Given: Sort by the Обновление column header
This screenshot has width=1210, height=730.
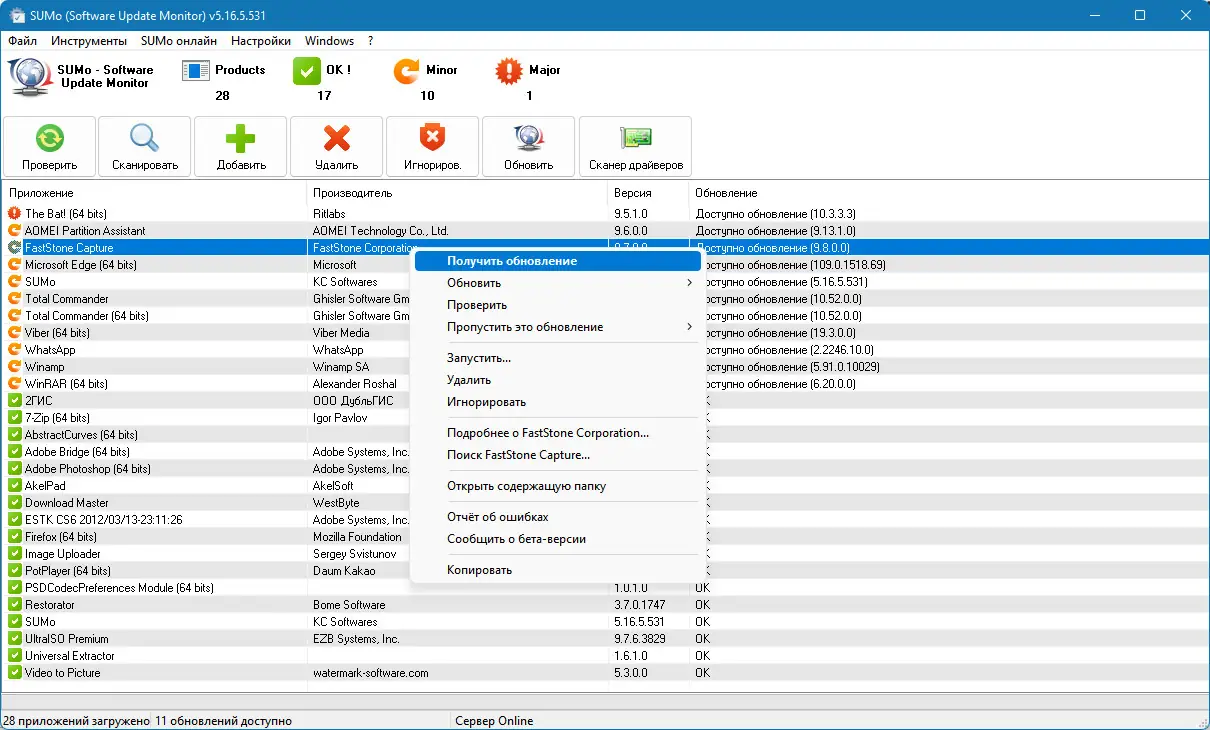Looking at the screenshot, I should [x=949, y=193].
